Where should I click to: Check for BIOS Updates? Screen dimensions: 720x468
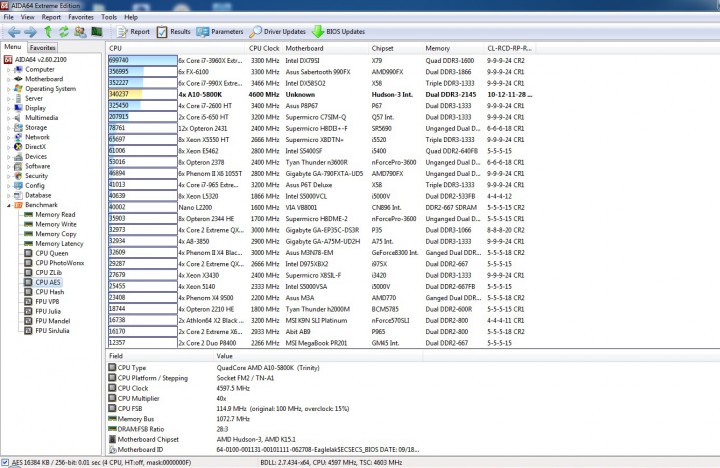pos(338,32)
